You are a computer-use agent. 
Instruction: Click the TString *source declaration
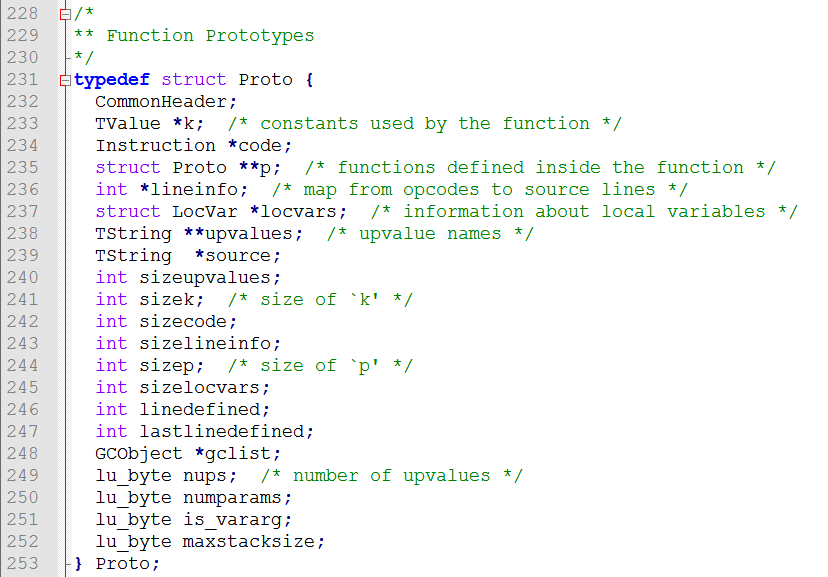pyautogui.click(x=188, y=256)
